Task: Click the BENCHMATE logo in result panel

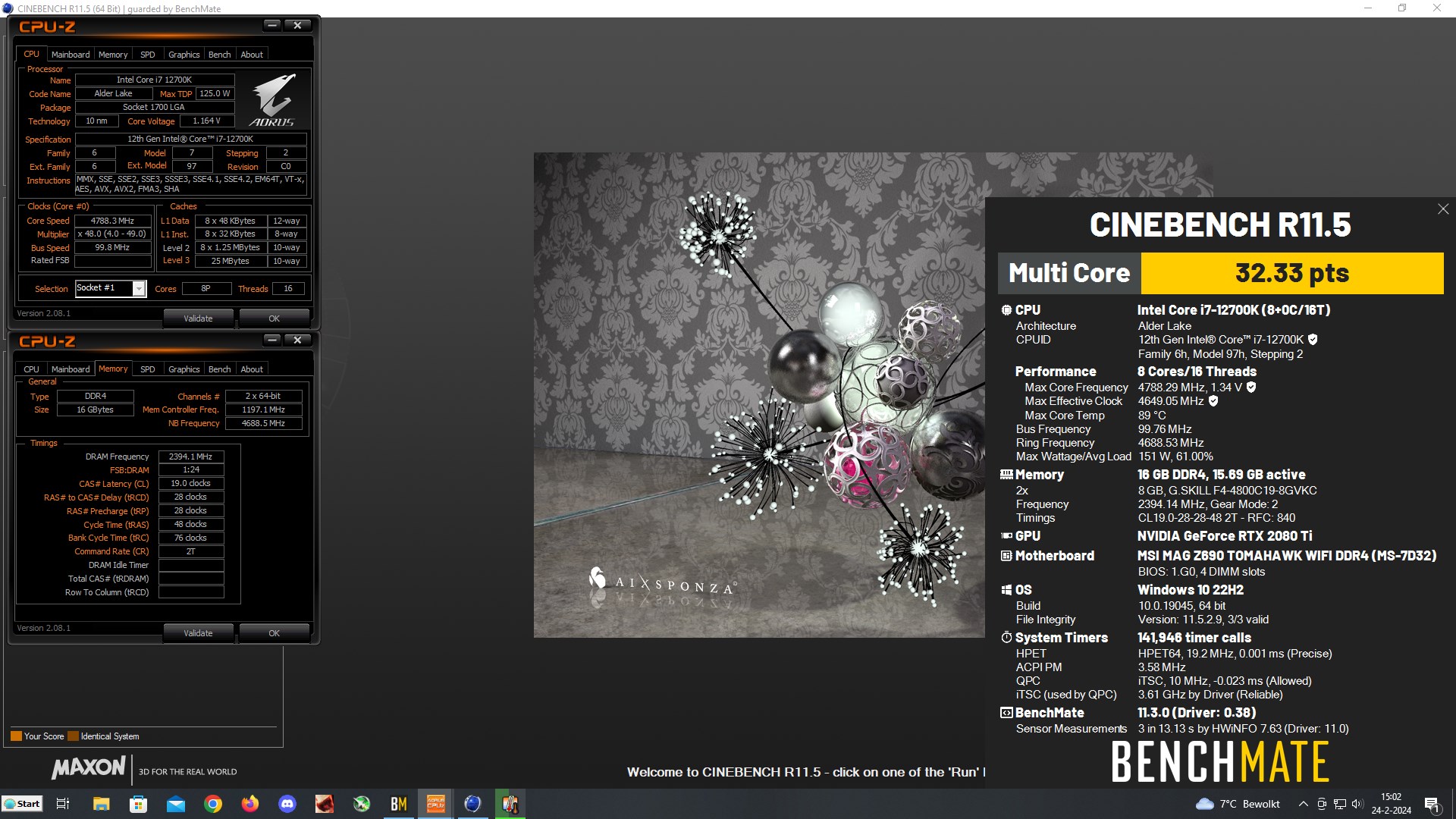Action: [1220, 761]
